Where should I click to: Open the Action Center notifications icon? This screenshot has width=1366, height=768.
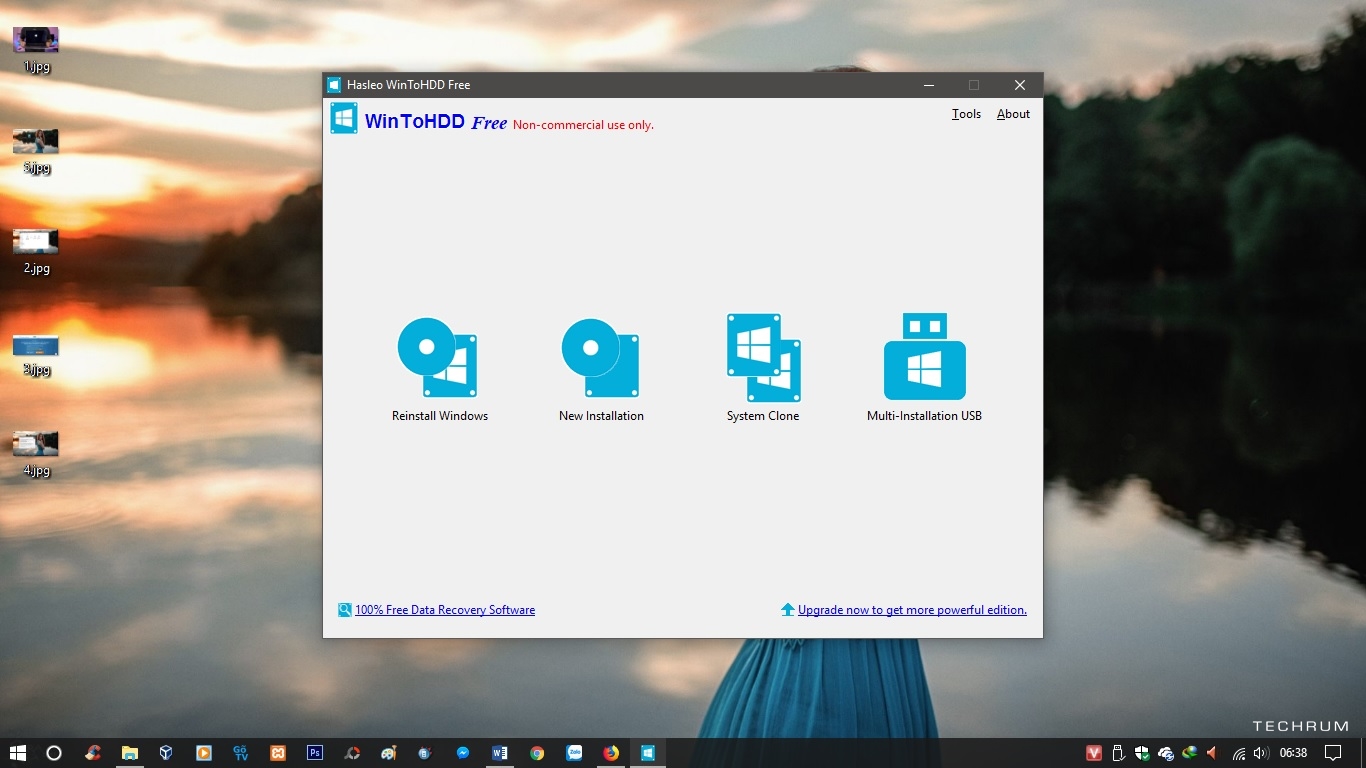tap(1333, 753)
